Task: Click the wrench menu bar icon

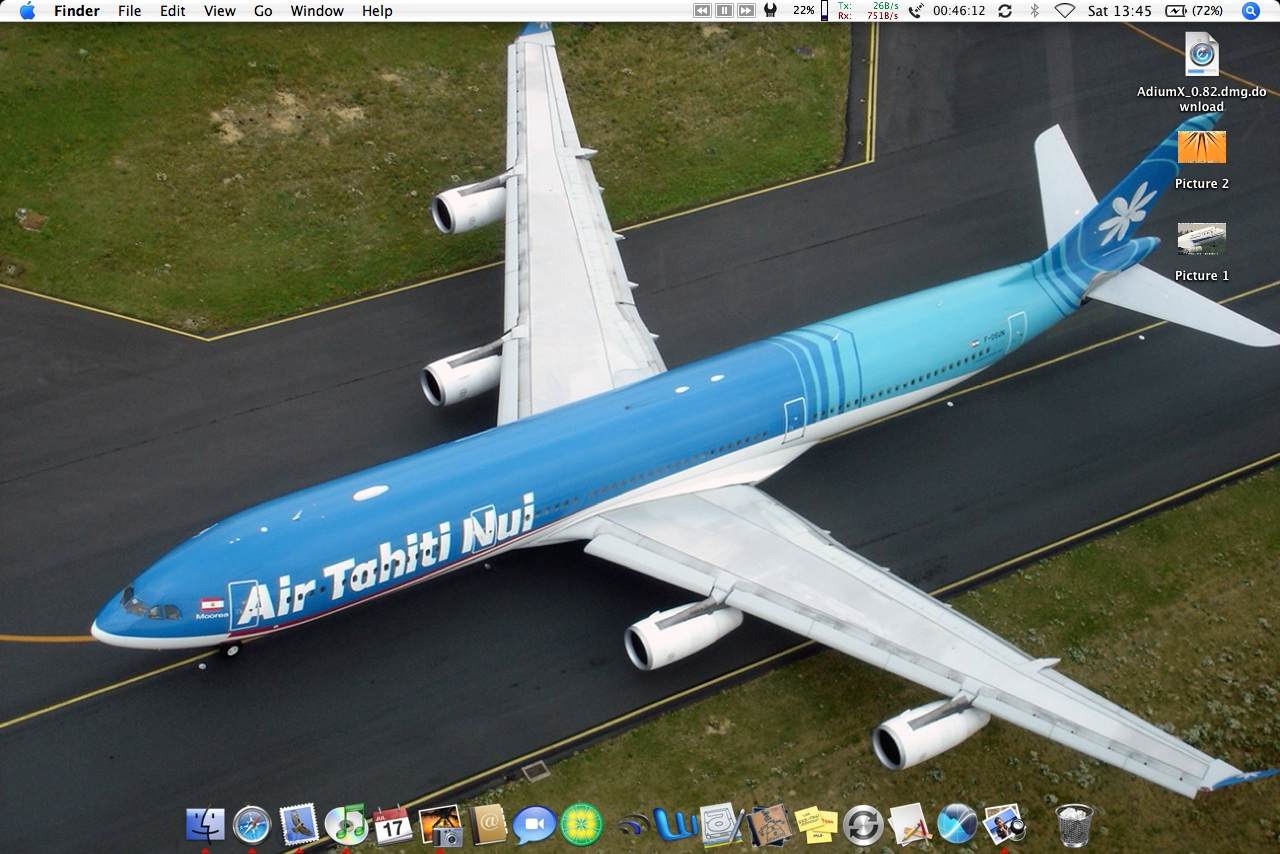Action: pos(770,11)
